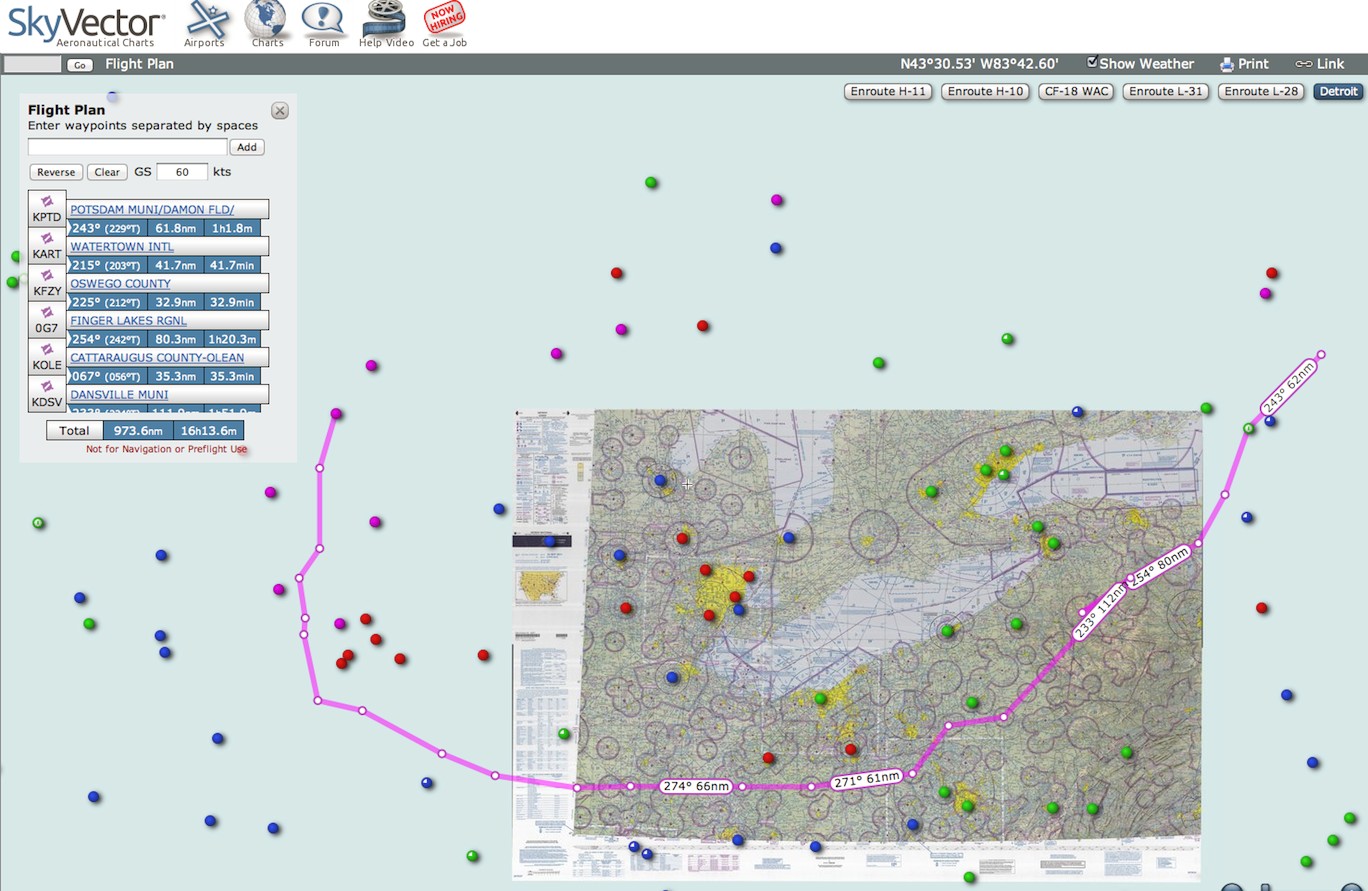Image resolution: width=1368 pixels, height=891 pixels.
Task: Open the Help Video icon
Action: coord(385,19)
